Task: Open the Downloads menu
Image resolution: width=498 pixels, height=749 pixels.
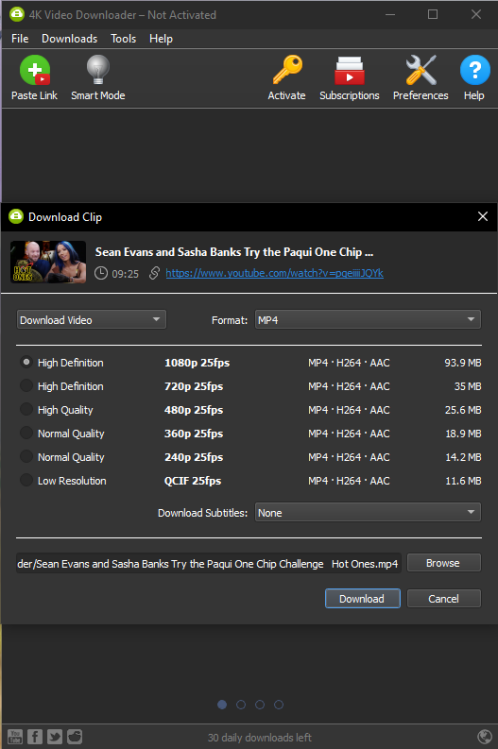Action: [x=69, y=39]
